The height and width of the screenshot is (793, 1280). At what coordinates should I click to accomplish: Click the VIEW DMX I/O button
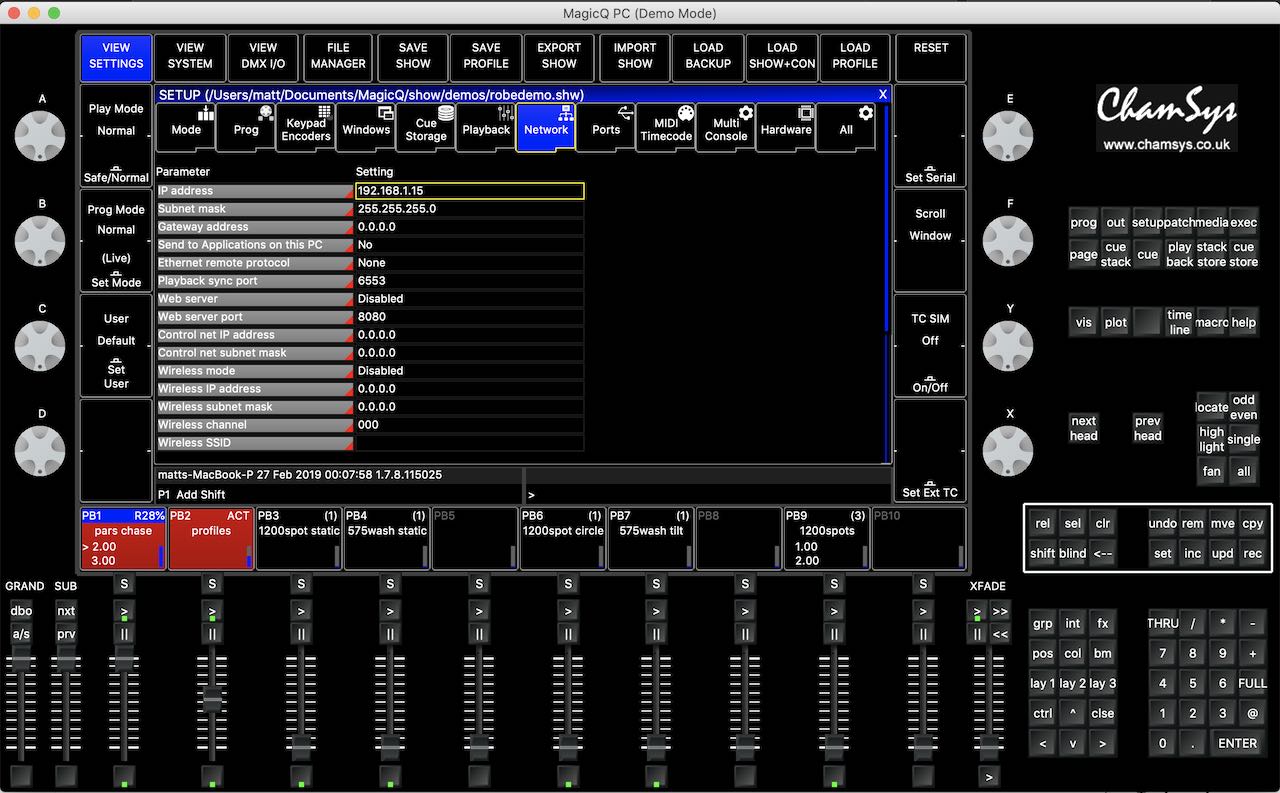click(x=263, y=58)
